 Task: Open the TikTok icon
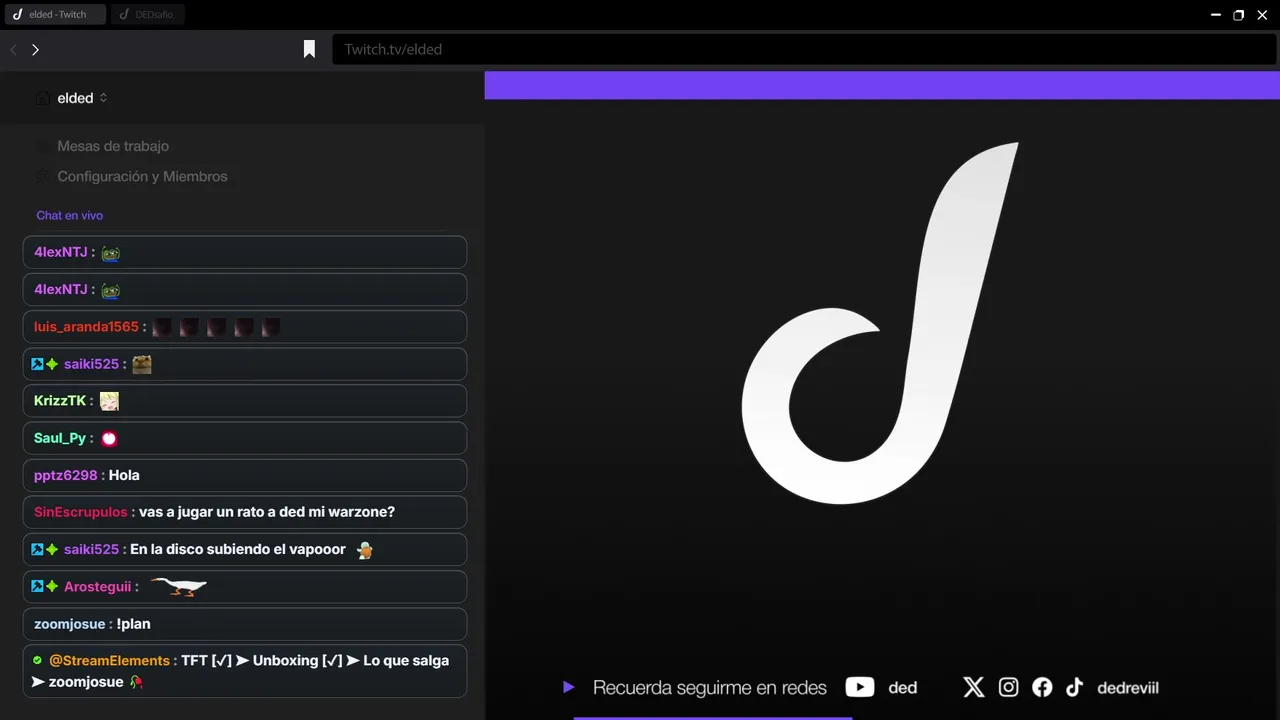(x=1075, y=687)
